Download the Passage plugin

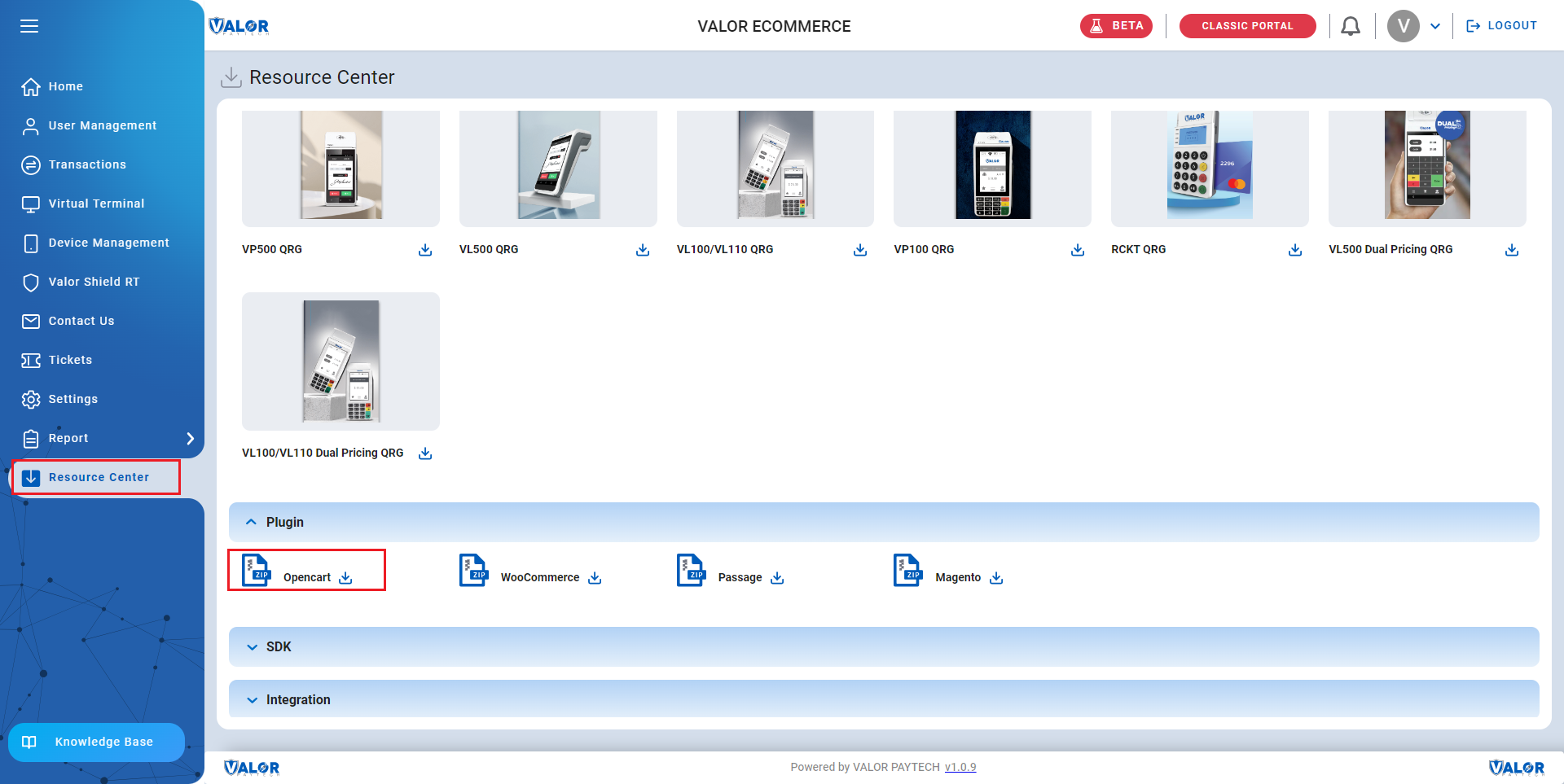[777, 577]
